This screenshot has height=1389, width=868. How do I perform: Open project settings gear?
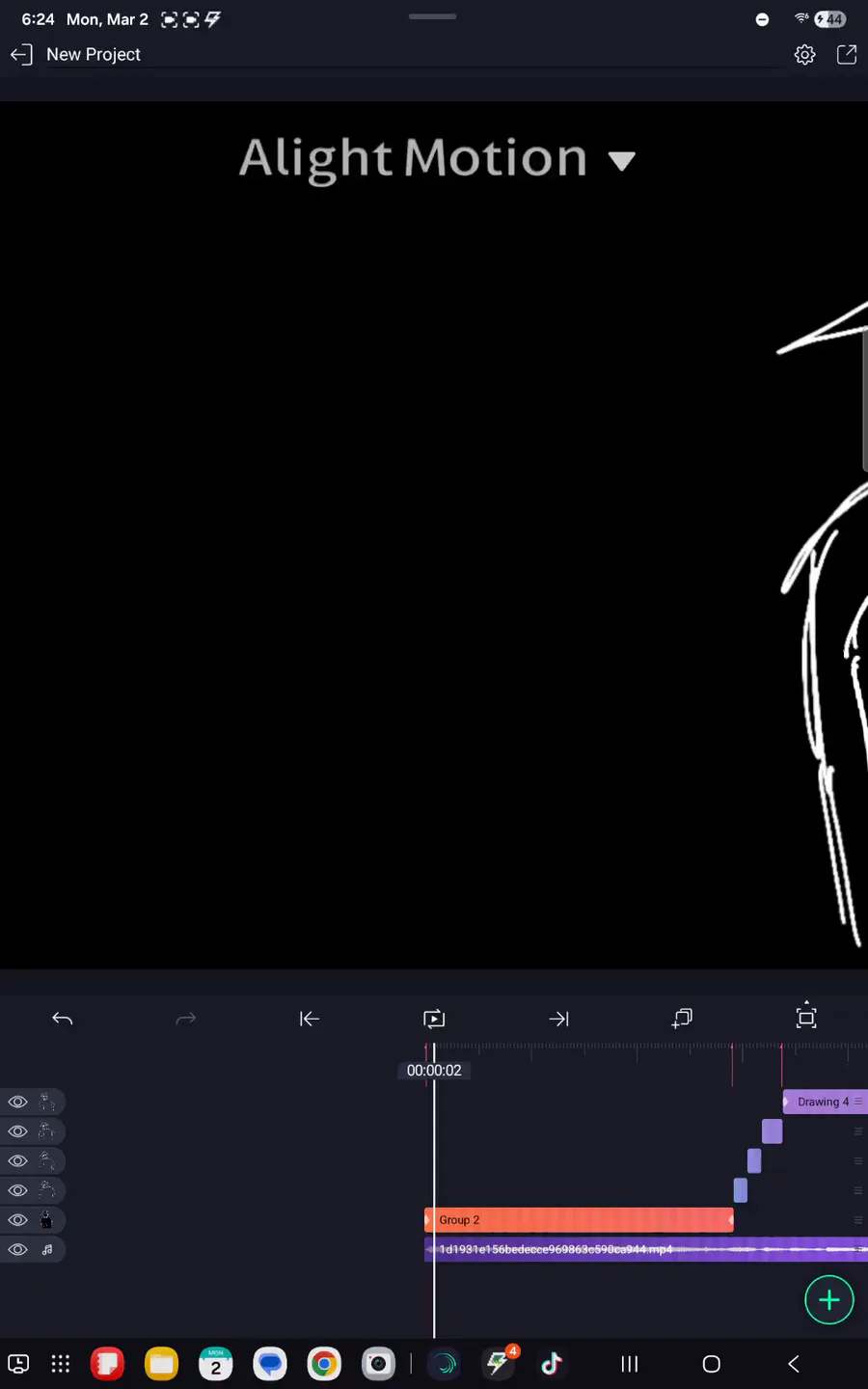804,55
